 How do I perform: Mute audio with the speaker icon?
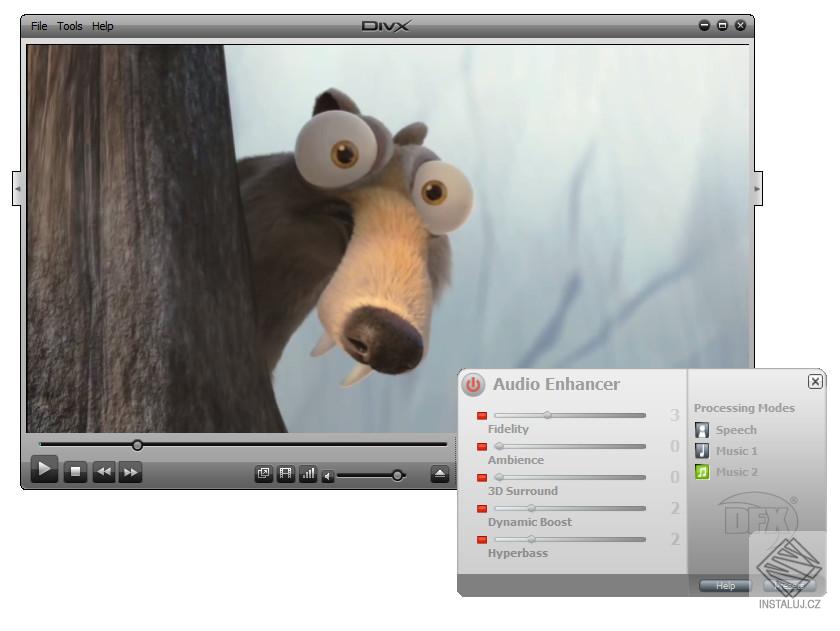click(x=328, y=476)
